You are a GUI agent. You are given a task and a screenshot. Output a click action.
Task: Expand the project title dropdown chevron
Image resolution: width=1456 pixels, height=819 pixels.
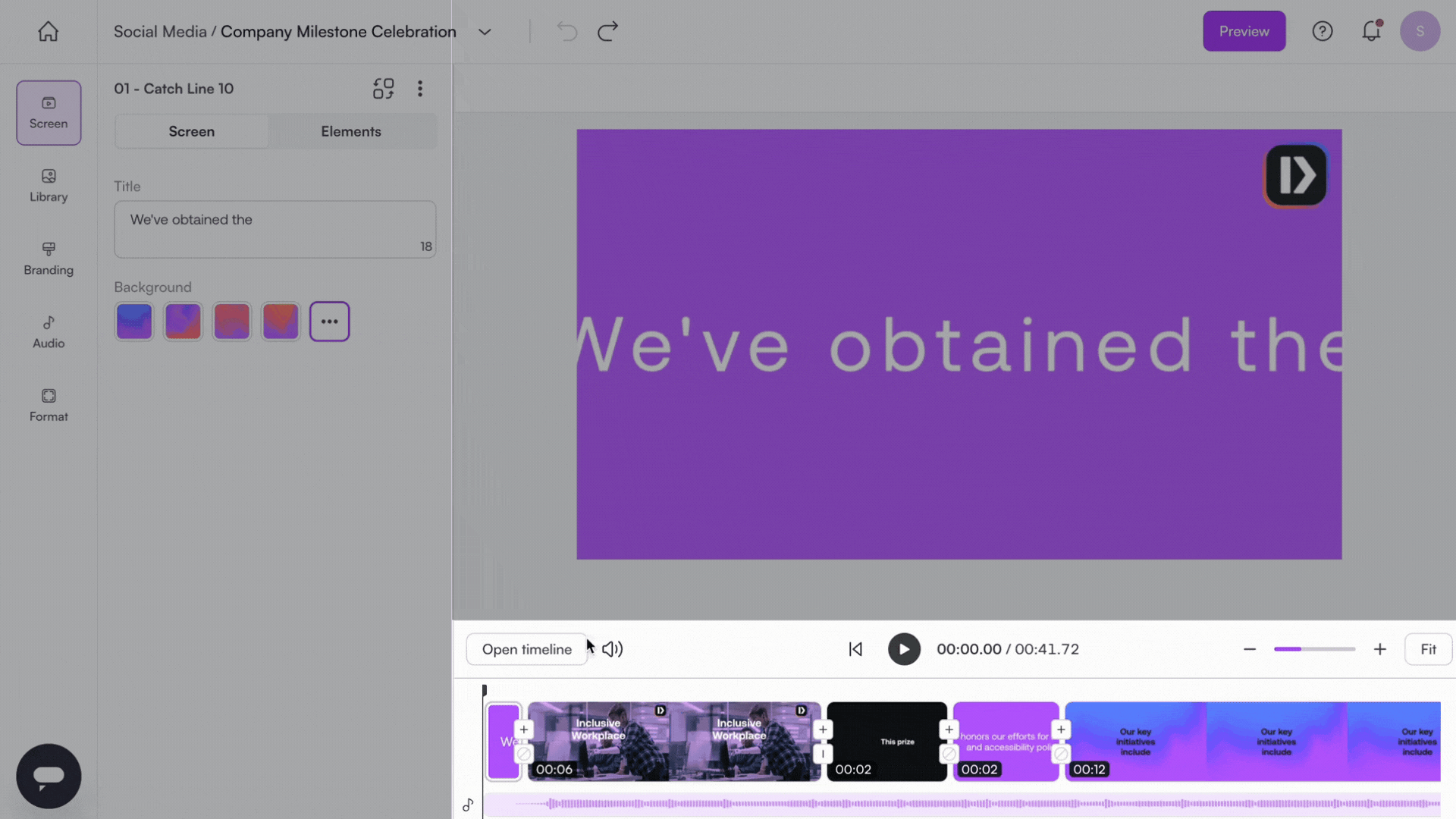coord(485,32)
